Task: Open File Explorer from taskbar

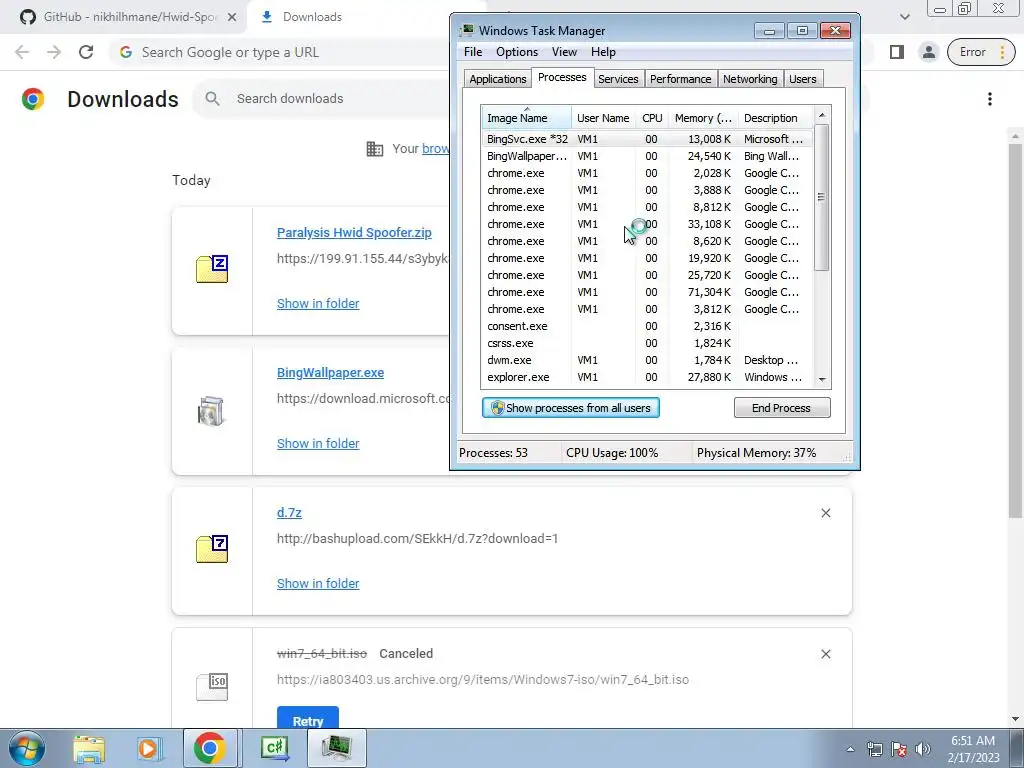Action: click(89, 748)
